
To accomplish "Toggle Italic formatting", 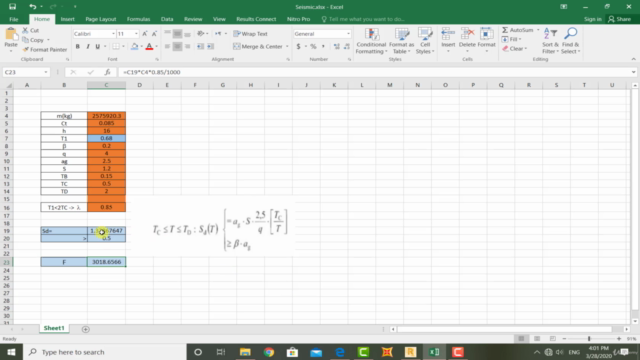I will pos(87,47).
